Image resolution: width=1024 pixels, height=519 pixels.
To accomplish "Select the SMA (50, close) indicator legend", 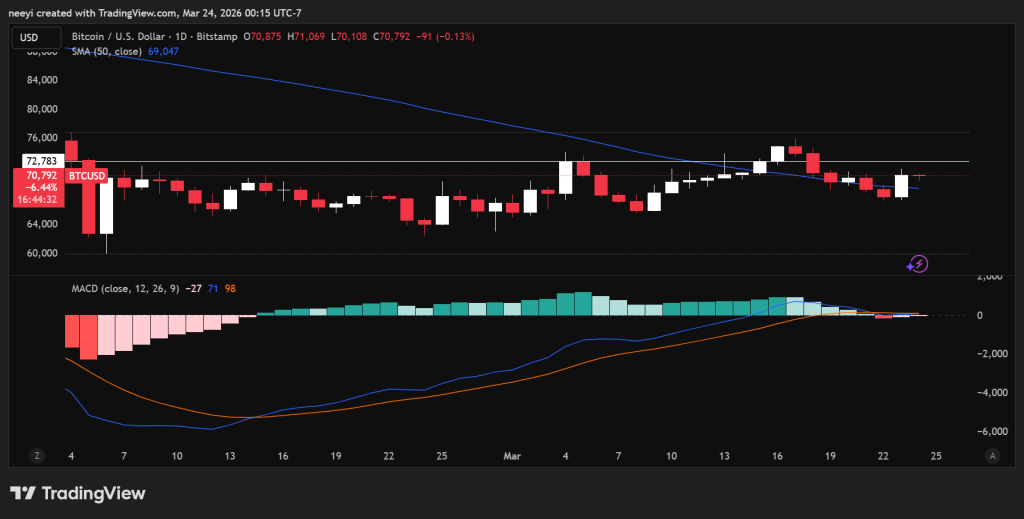I will 112,50.
